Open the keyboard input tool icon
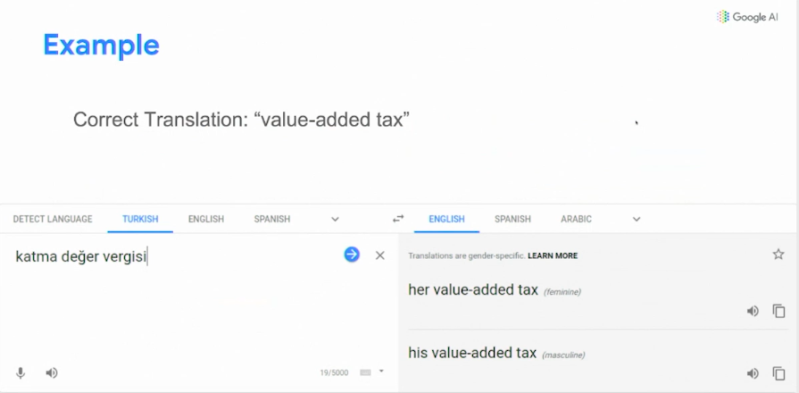 pos(365,373)
